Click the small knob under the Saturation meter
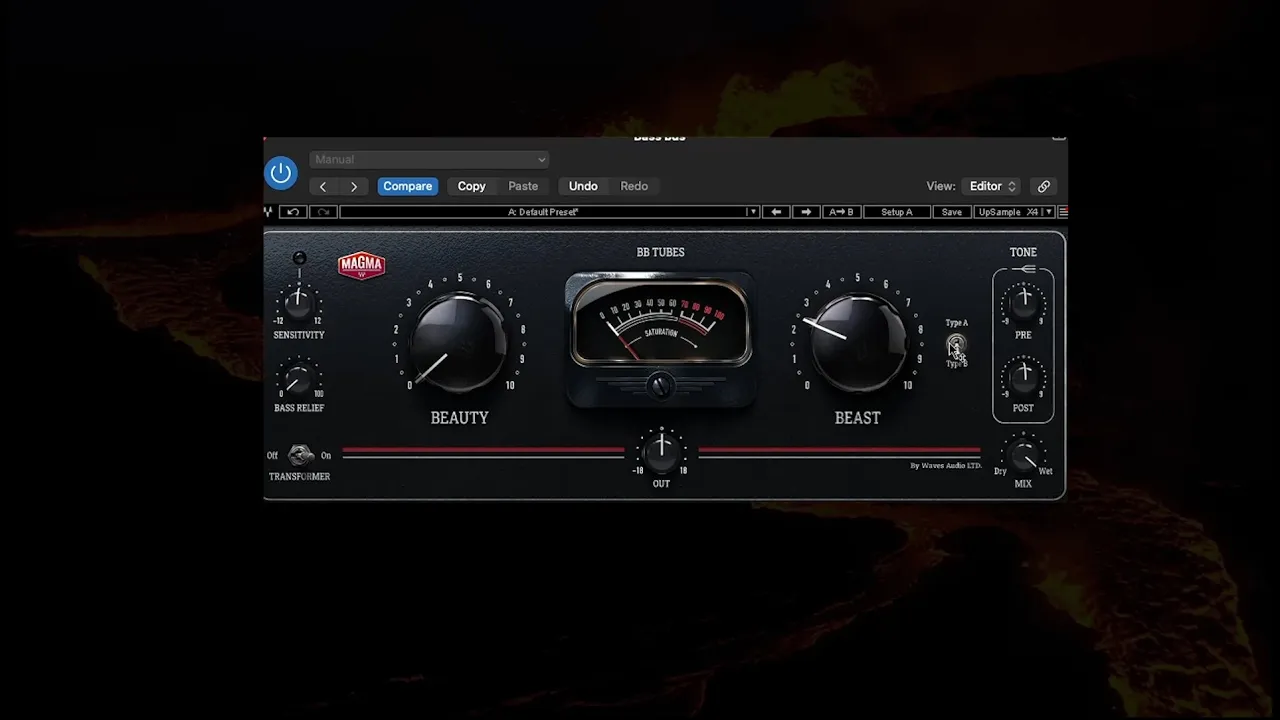Screen dimensions: 1280x720 660,386
